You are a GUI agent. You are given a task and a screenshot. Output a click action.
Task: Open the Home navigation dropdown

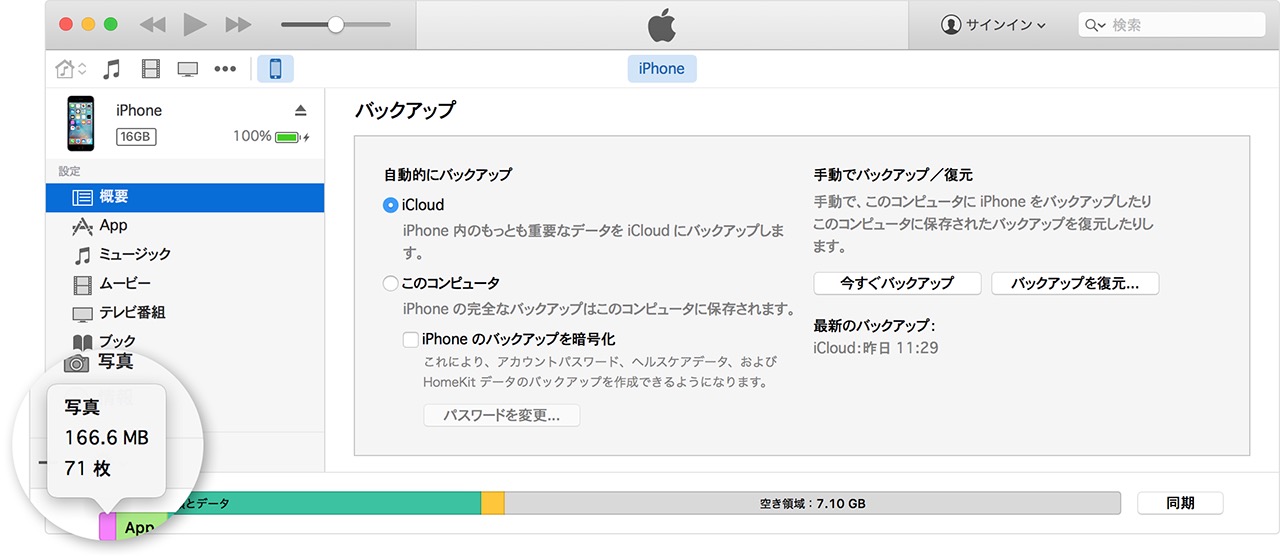pos(70,69)
